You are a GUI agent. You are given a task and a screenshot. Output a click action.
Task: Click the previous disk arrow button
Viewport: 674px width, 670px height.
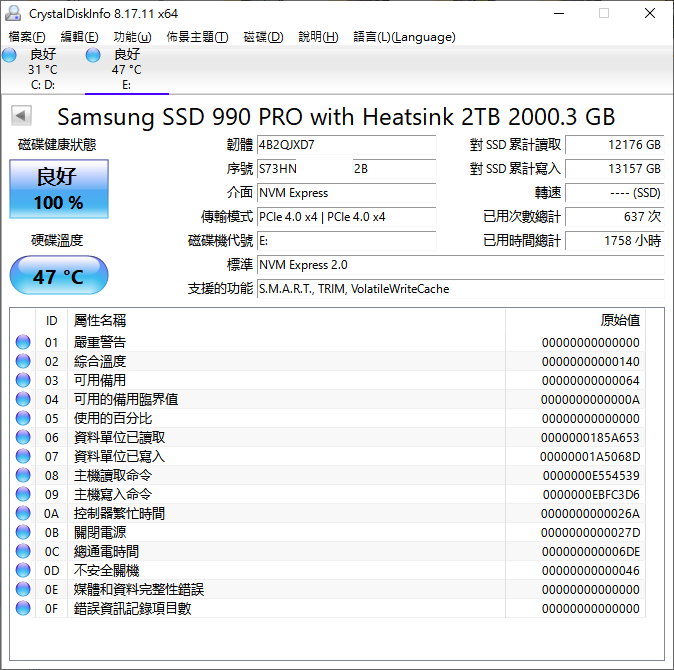click(21, 115)
